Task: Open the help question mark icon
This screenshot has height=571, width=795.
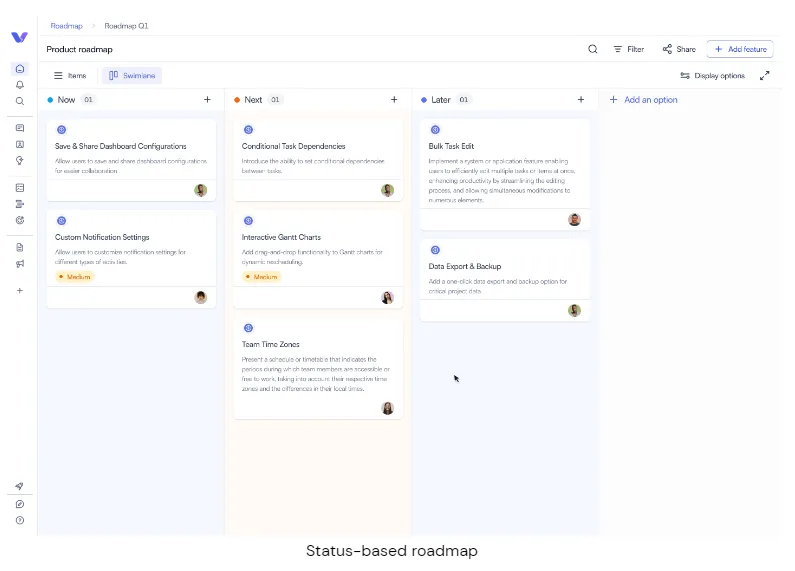Action: click(20, 520)
